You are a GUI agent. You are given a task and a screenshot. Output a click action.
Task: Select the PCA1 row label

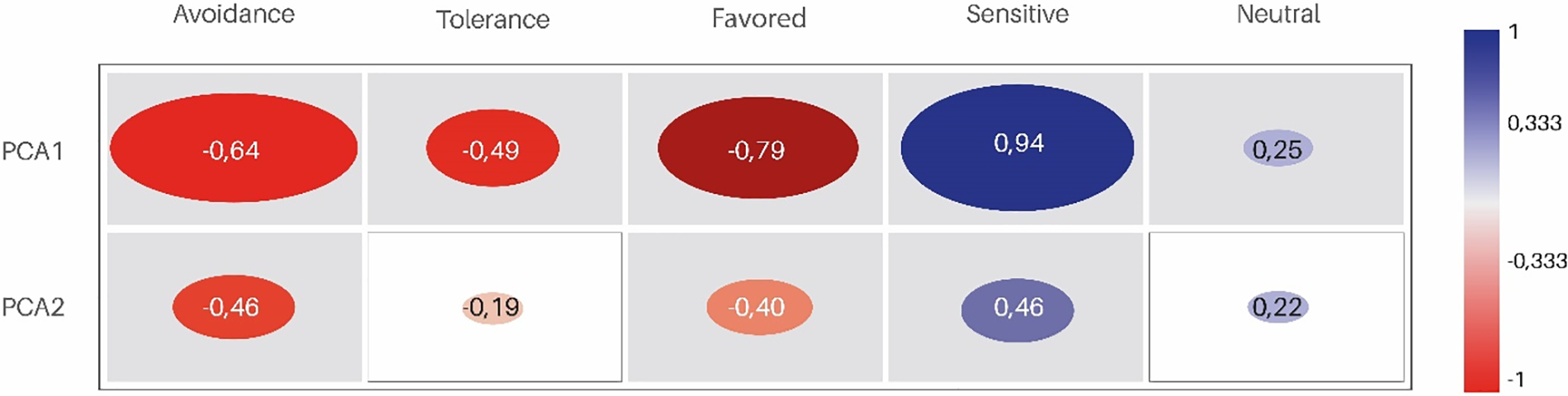tap(32, 151)
